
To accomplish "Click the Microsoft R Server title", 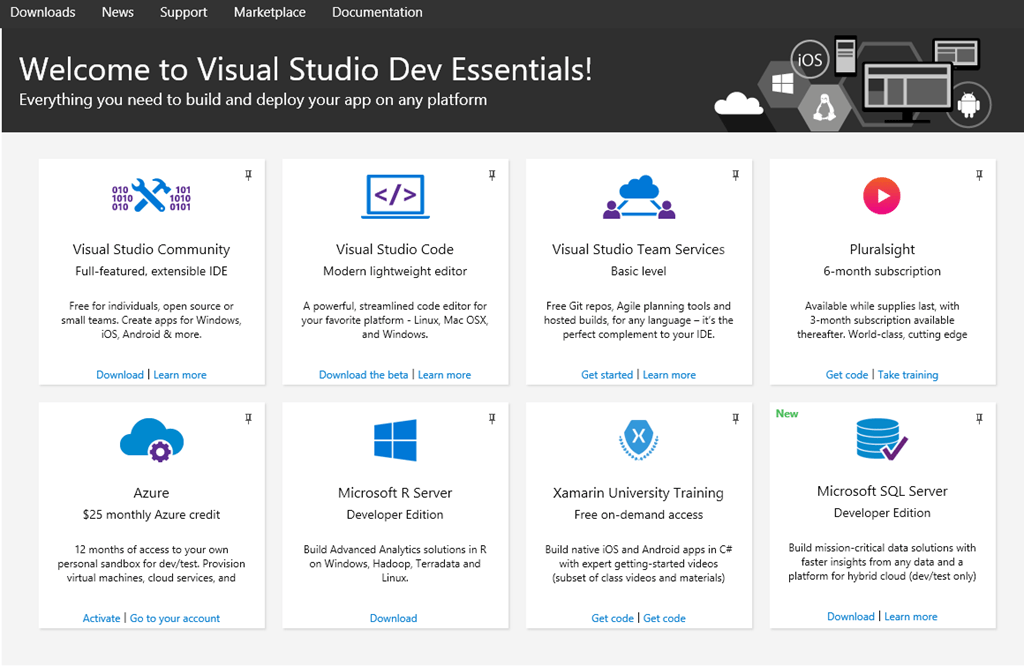I will coord(394,493).
